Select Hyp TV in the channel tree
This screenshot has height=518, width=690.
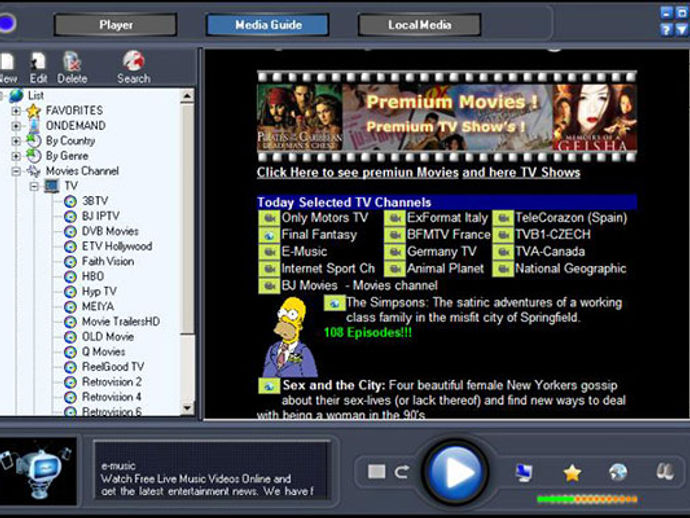click(99, 291)
